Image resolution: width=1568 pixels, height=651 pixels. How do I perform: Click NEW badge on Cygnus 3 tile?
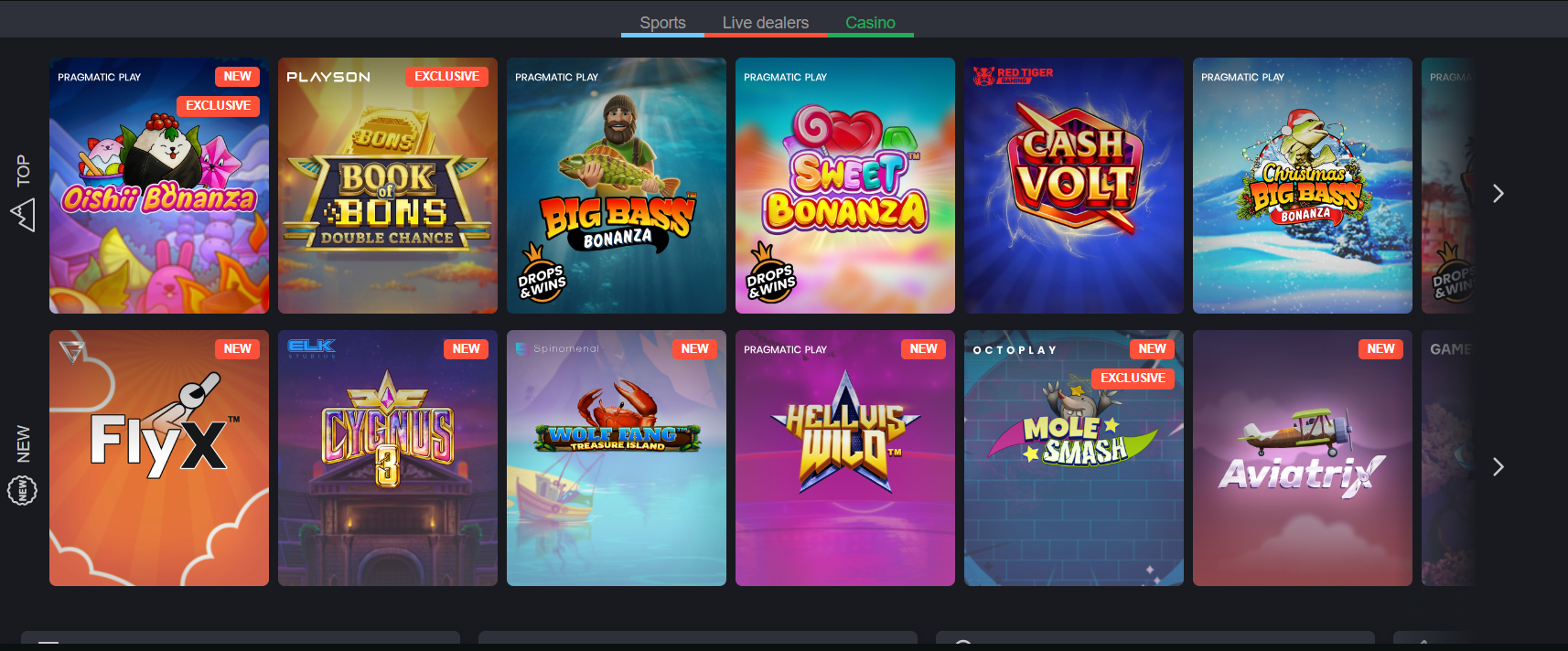click(466, 349)
